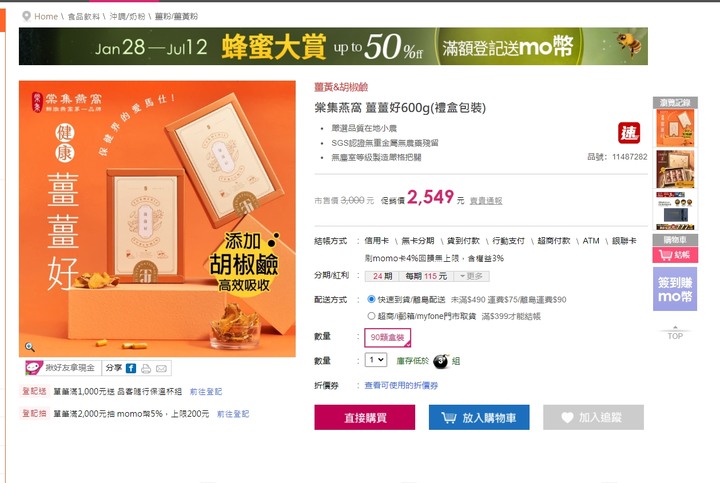Image resolution: width=720 pixels, height=483 pixels.
Task: Share product via Facebook icon
Action: [x=131, y=368]
